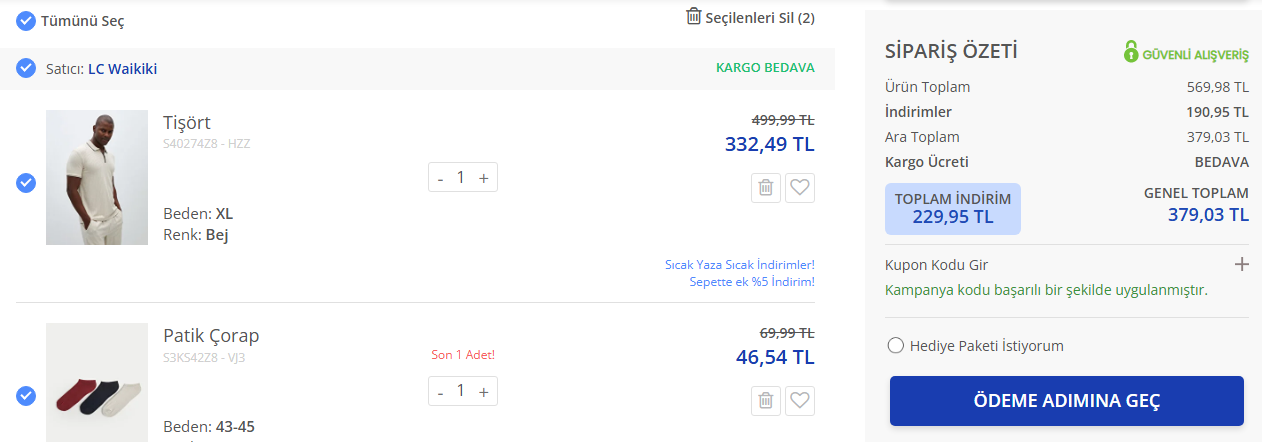Select the Hediye Paketi İstiyorum radio option

(x=896, y=346)
